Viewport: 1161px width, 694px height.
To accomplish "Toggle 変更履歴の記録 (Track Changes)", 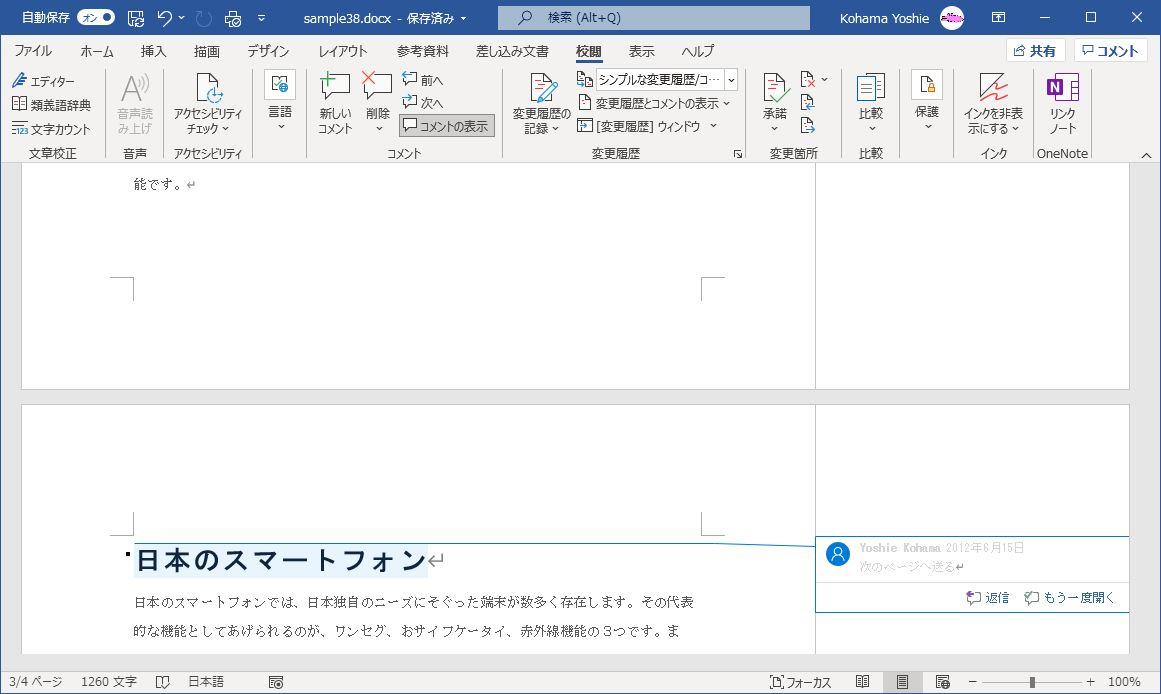I will pos(538,103).
